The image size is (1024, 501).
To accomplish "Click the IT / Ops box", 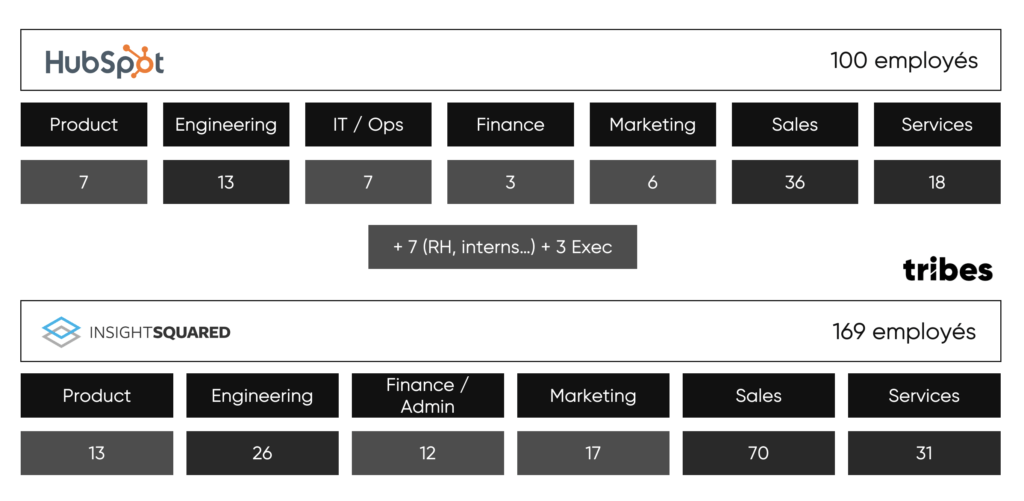I will click(368, 124).
